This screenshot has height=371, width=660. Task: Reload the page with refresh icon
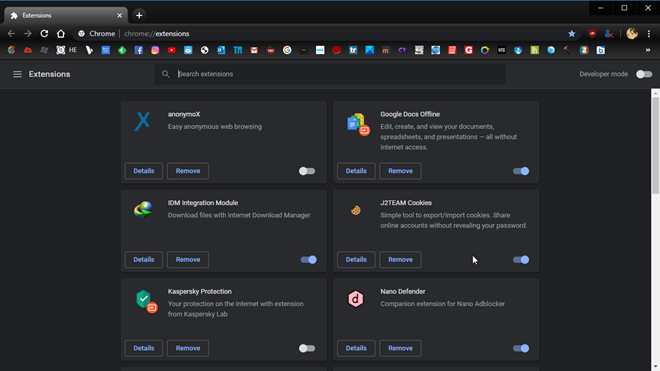(44, 34)
